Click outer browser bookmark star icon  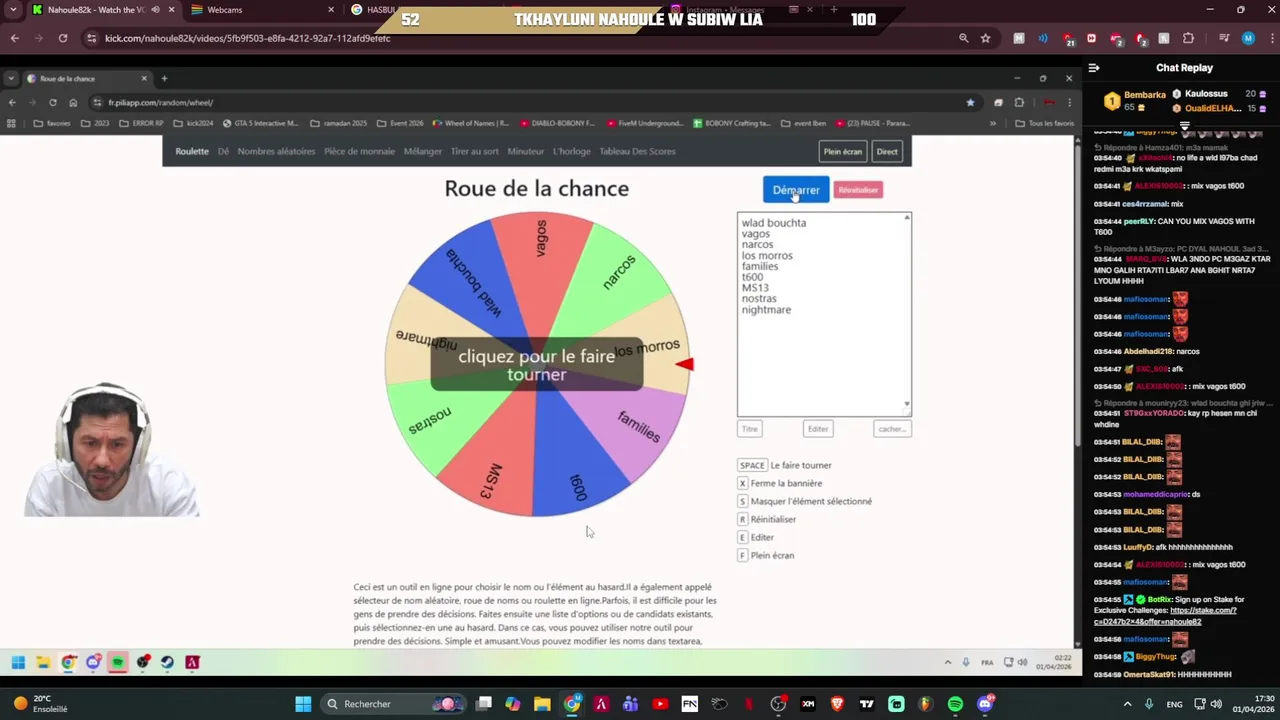pos(986,38)
